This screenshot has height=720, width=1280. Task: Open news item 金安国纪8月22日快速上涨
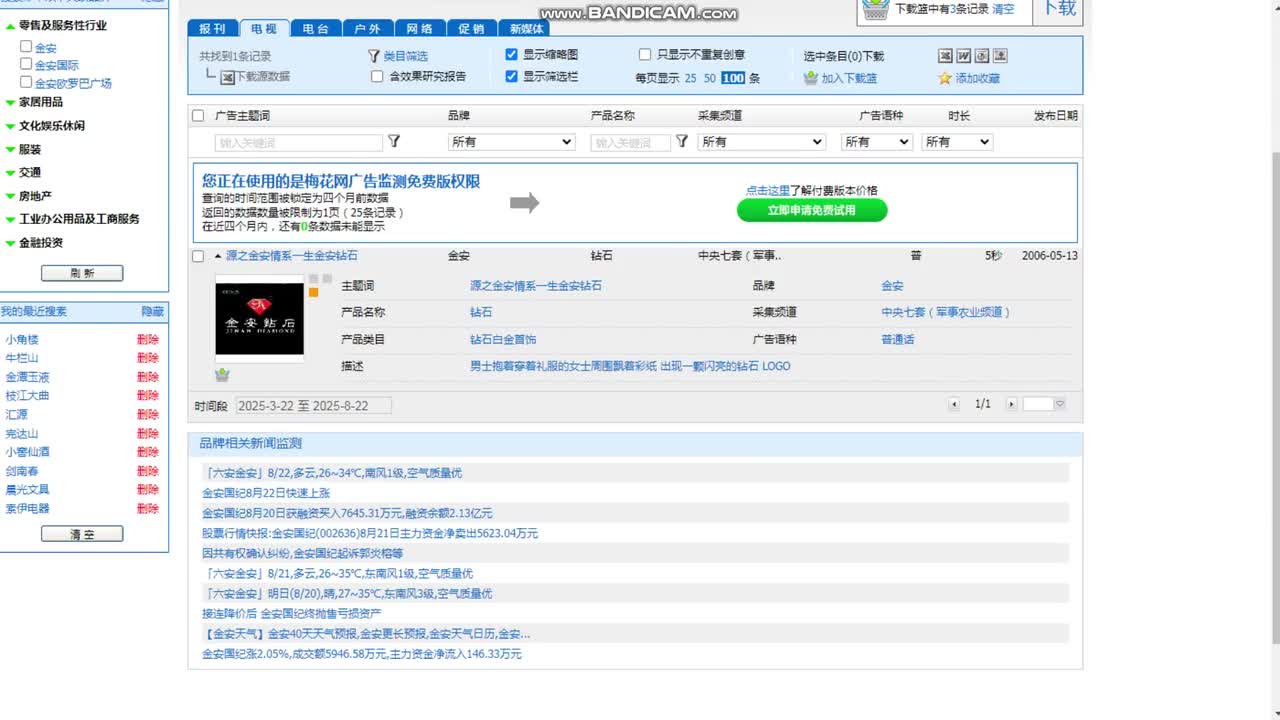(x=266, y=493)
